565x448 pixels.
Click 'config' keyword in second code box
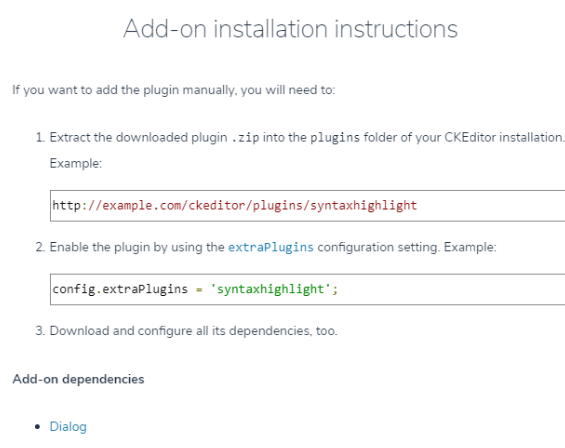(x=74, y=289)
